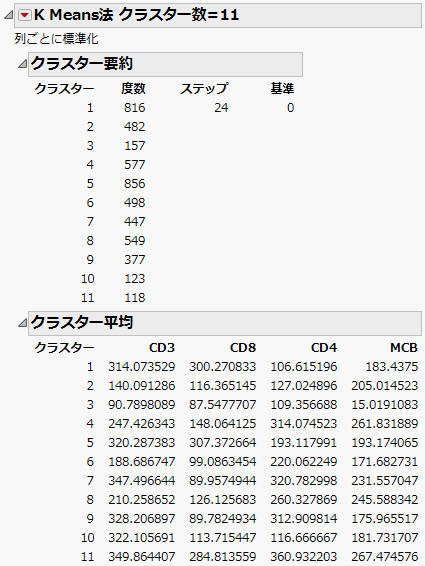425x566 pixels.
Task: Select CD8 mean 89.7824934
Action: pyautogui.click(x=223, y=519)
